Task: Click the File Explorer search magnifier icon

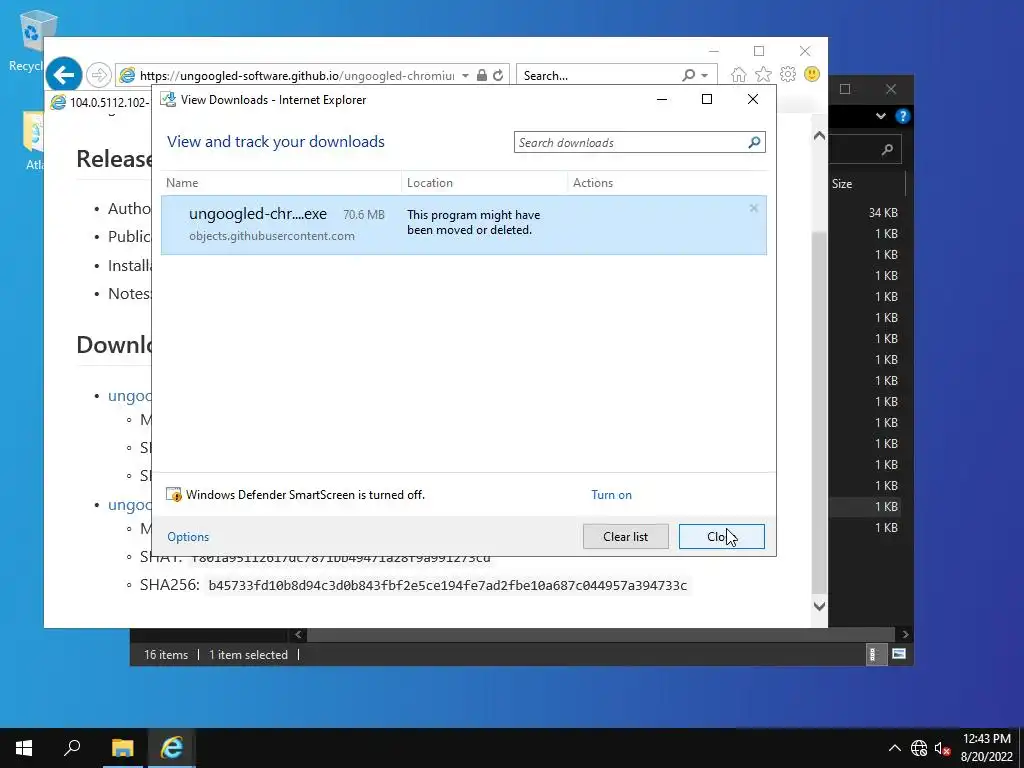Action: pos(887,150)
